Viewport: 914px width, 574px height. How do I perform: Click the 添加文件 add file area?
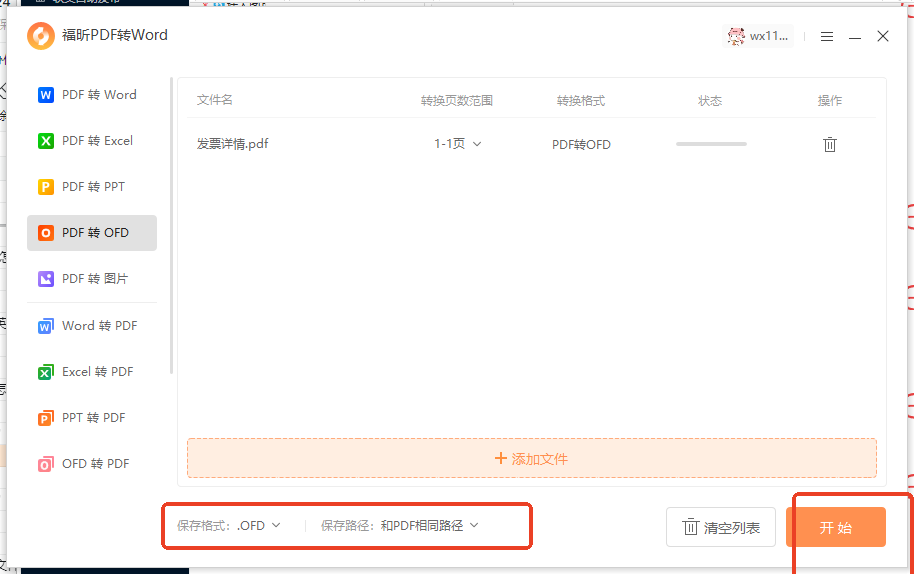532,459
